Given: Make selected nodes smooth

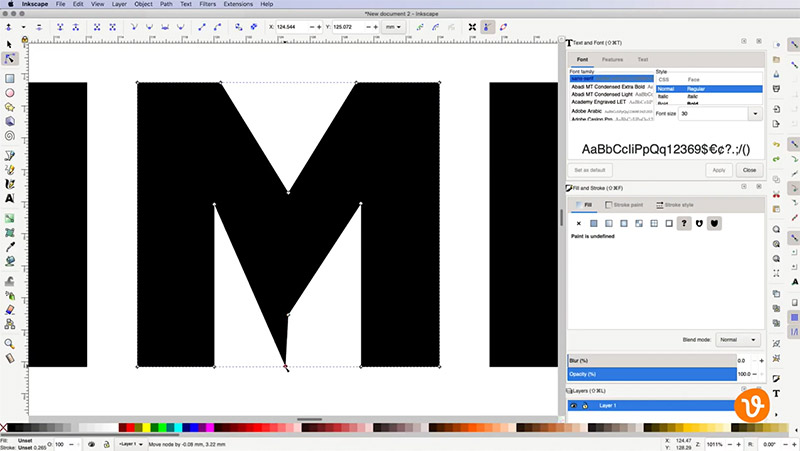Looking at the screenshot, I should pos(149,27).
